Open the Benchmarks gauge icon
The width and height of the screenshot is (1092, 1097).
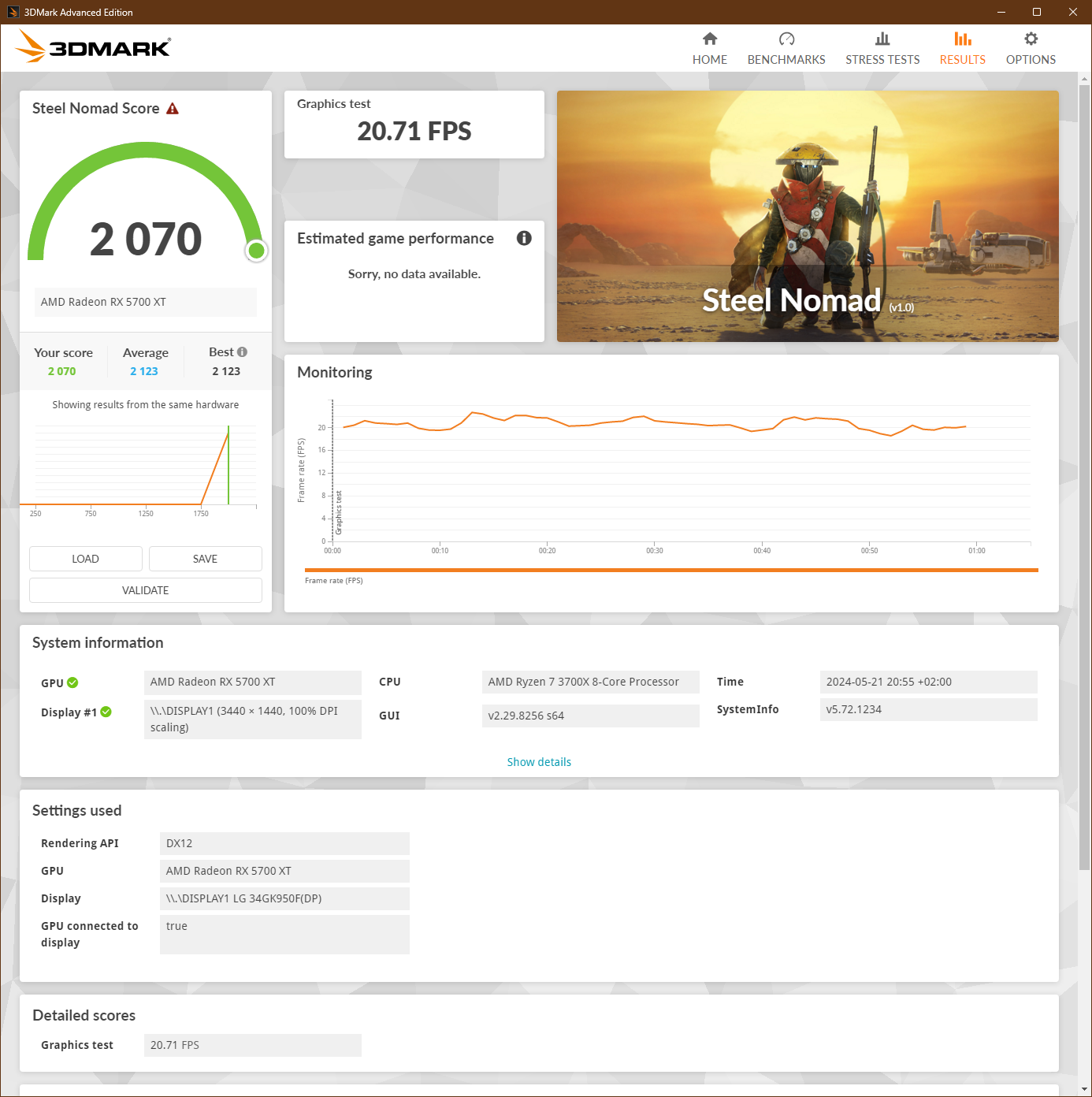click(x=786, y=39)
